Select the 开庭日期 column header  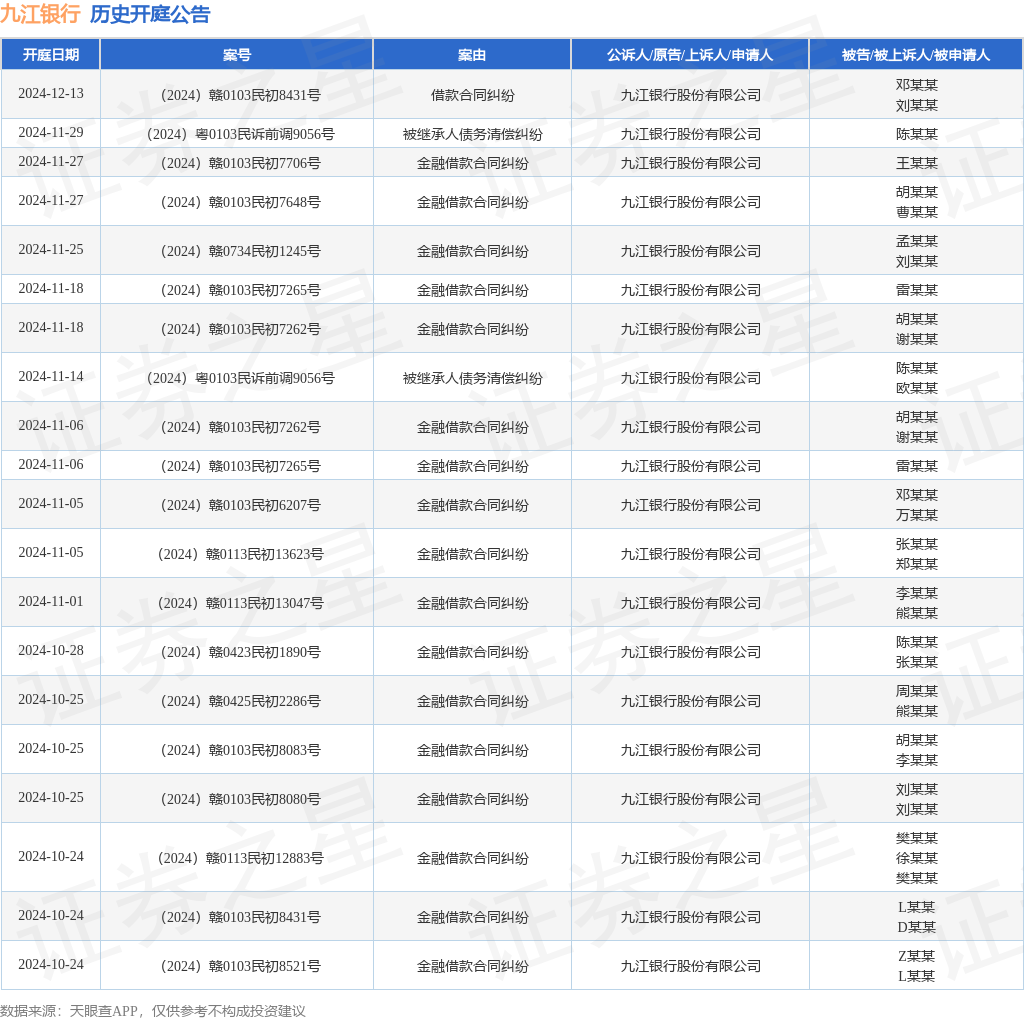point(51,55)
